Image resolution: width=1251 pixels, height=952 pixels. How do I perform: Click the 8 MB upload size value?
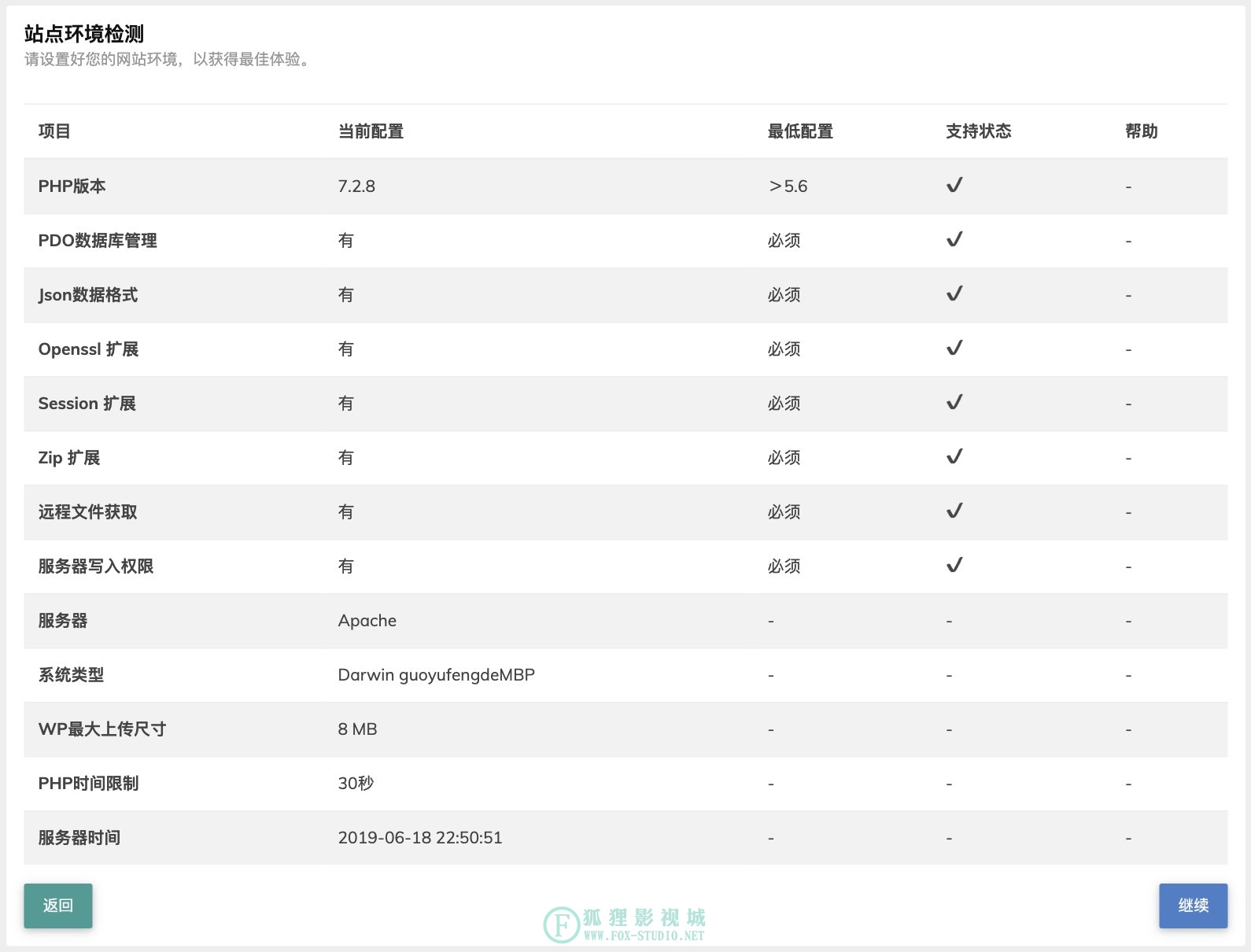pyautogui.click(x=358, y=729)
